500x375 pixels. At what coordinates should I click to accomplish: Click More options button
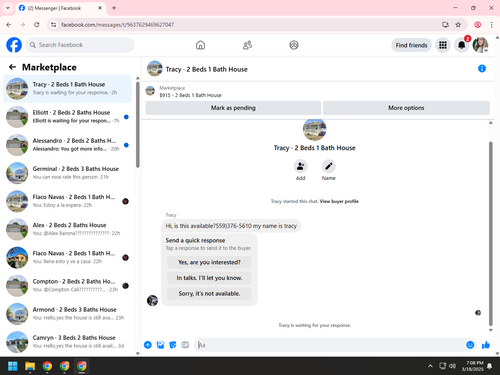coord(406,108)
